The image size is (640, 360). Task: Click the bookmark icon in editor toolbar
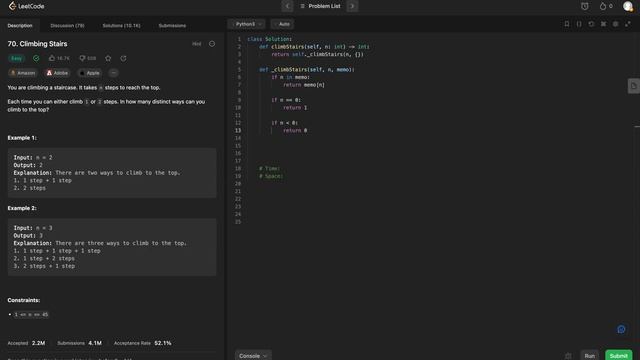[567, 24]
